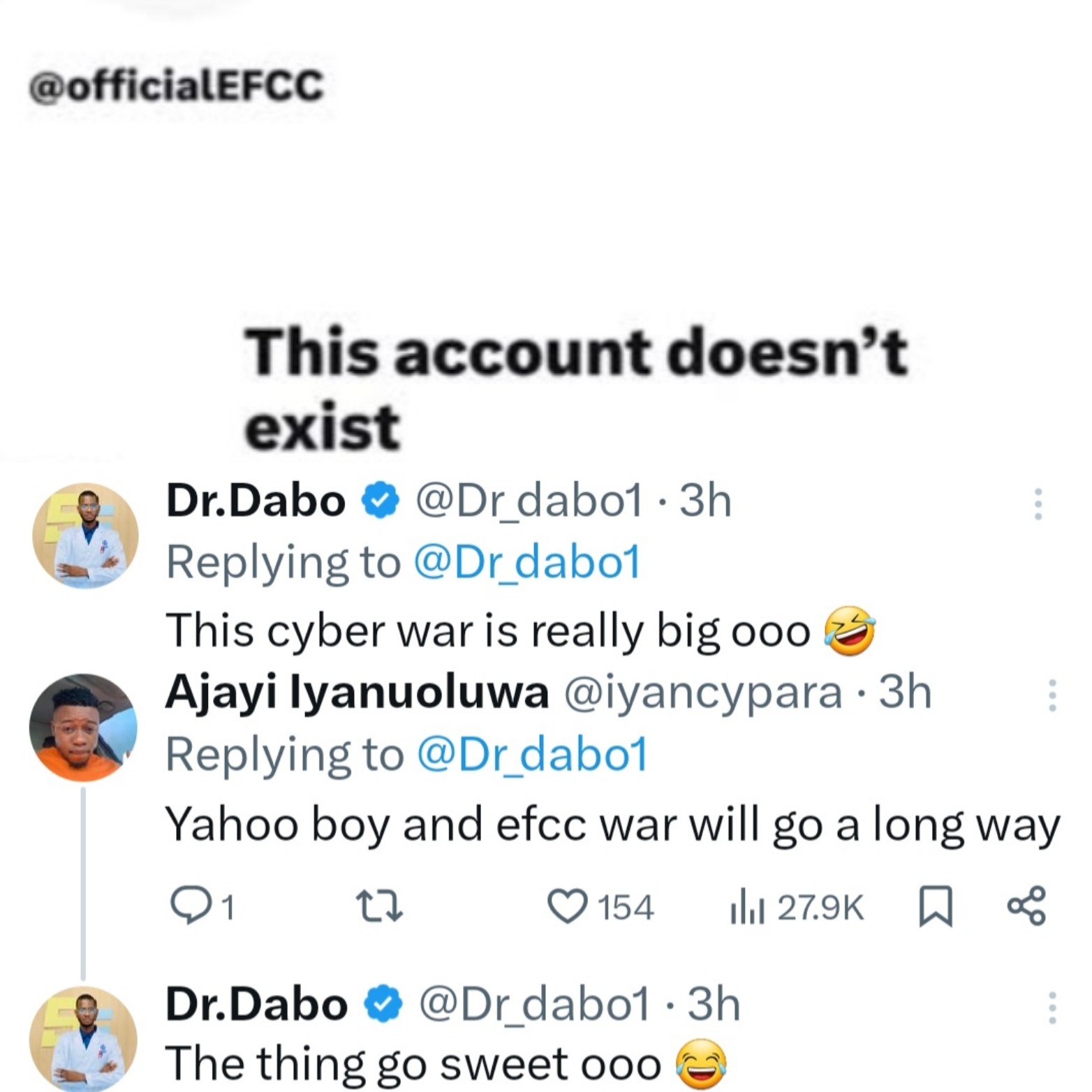Click verified badge on bottom Dr.Dabo tweet

tap(383, 1005)
